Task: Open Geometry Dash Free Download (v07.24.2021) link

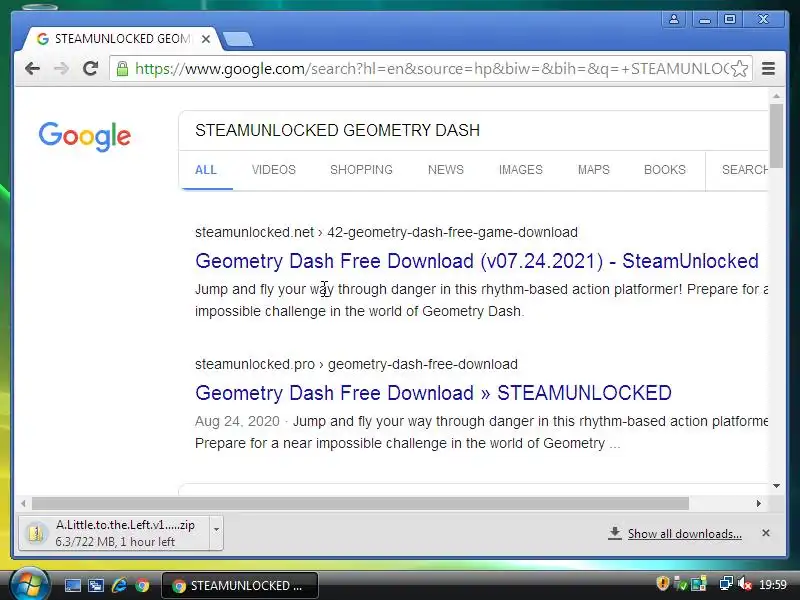Action: [477, 261]
